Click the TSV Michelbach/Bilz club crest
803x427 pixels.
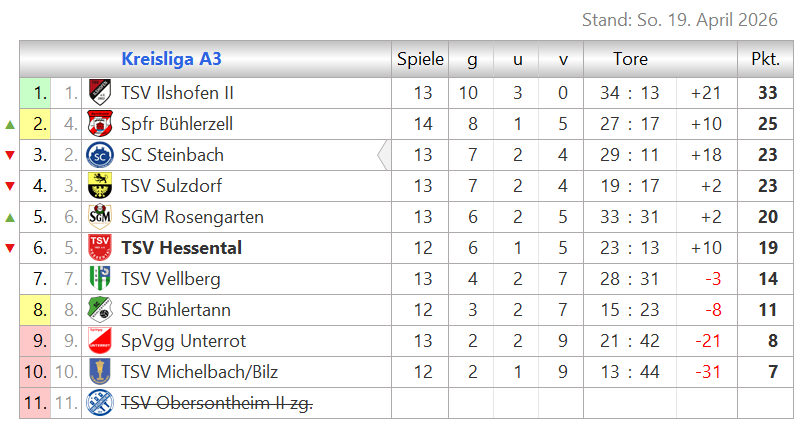[98, 372]
